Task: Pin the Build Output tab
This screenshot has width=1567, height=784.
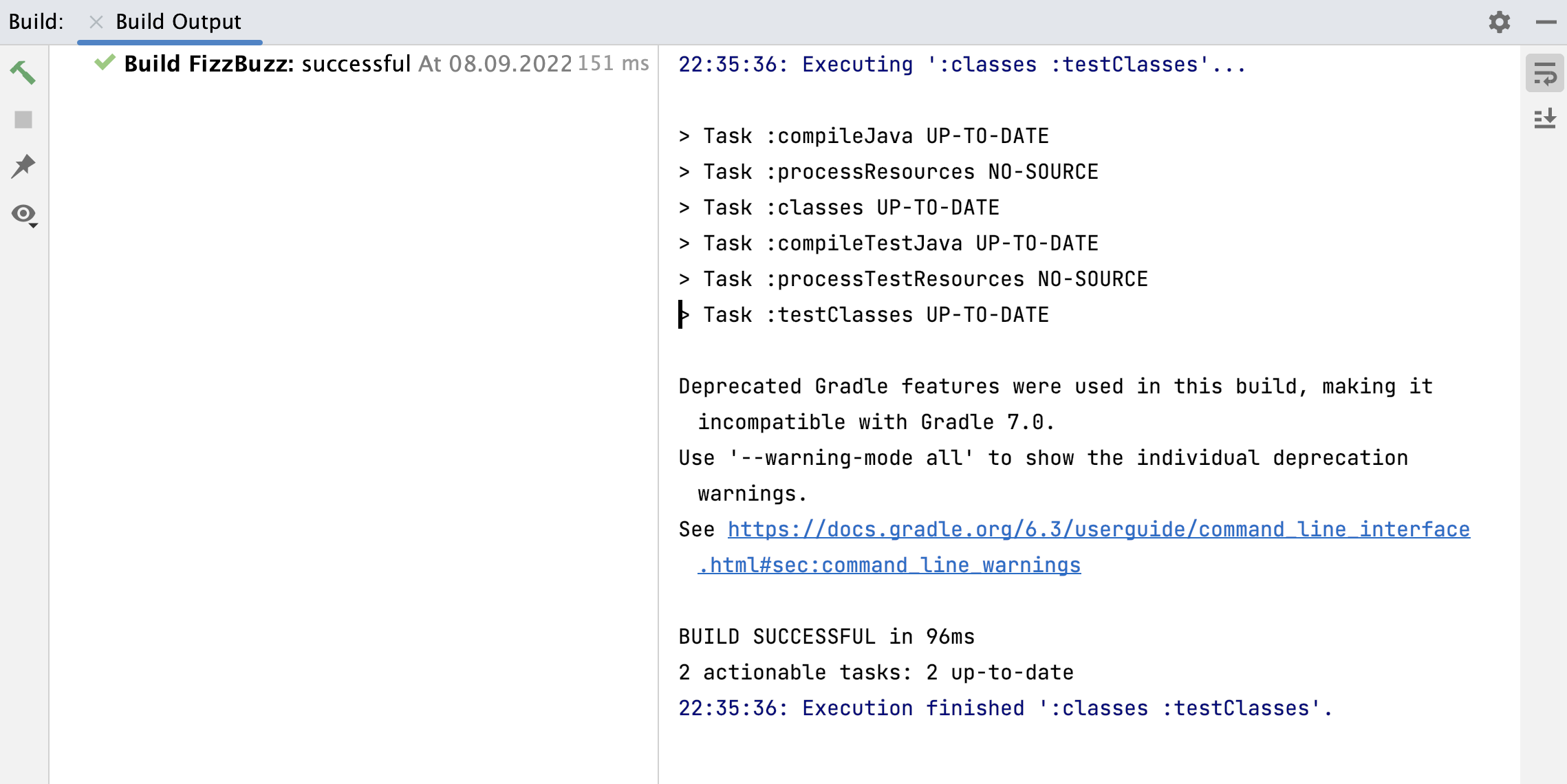Action: (23, 166)
